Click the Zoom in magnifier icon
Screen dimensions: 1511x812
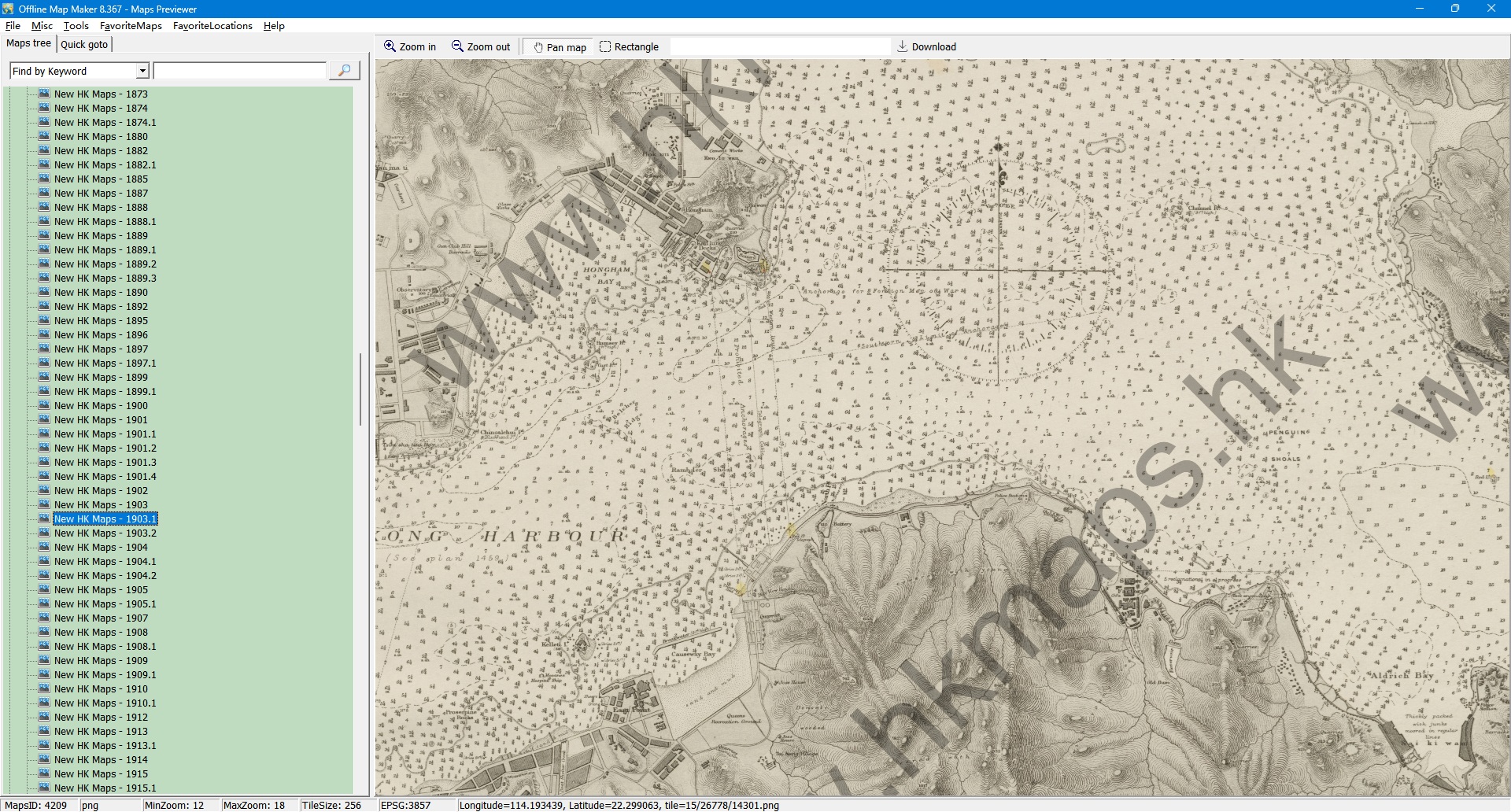390,46
